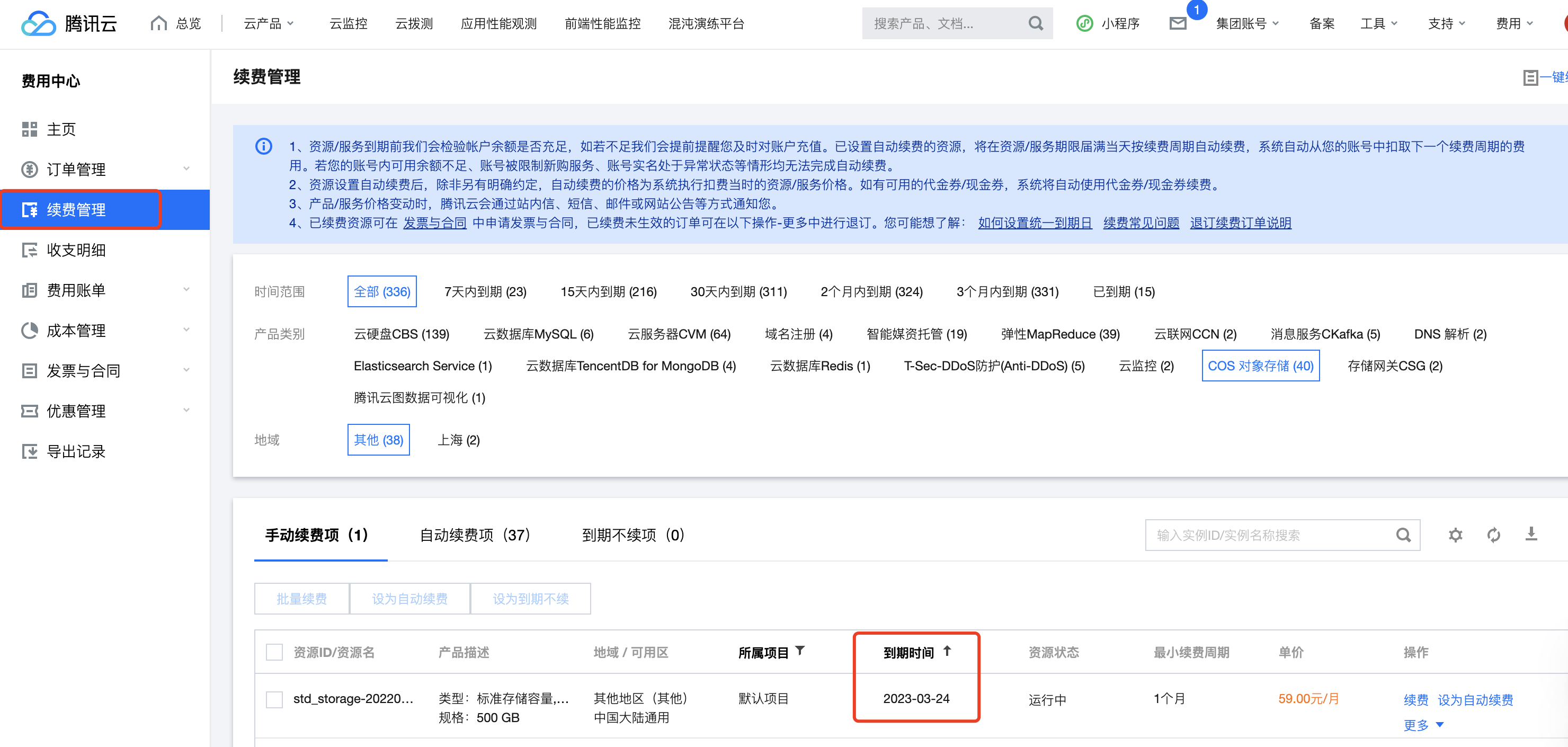Image resolution: width=1568 pixels, height=747 pixels.
Task: Click the search magnifier in top bar
Action: (1036, 24)
